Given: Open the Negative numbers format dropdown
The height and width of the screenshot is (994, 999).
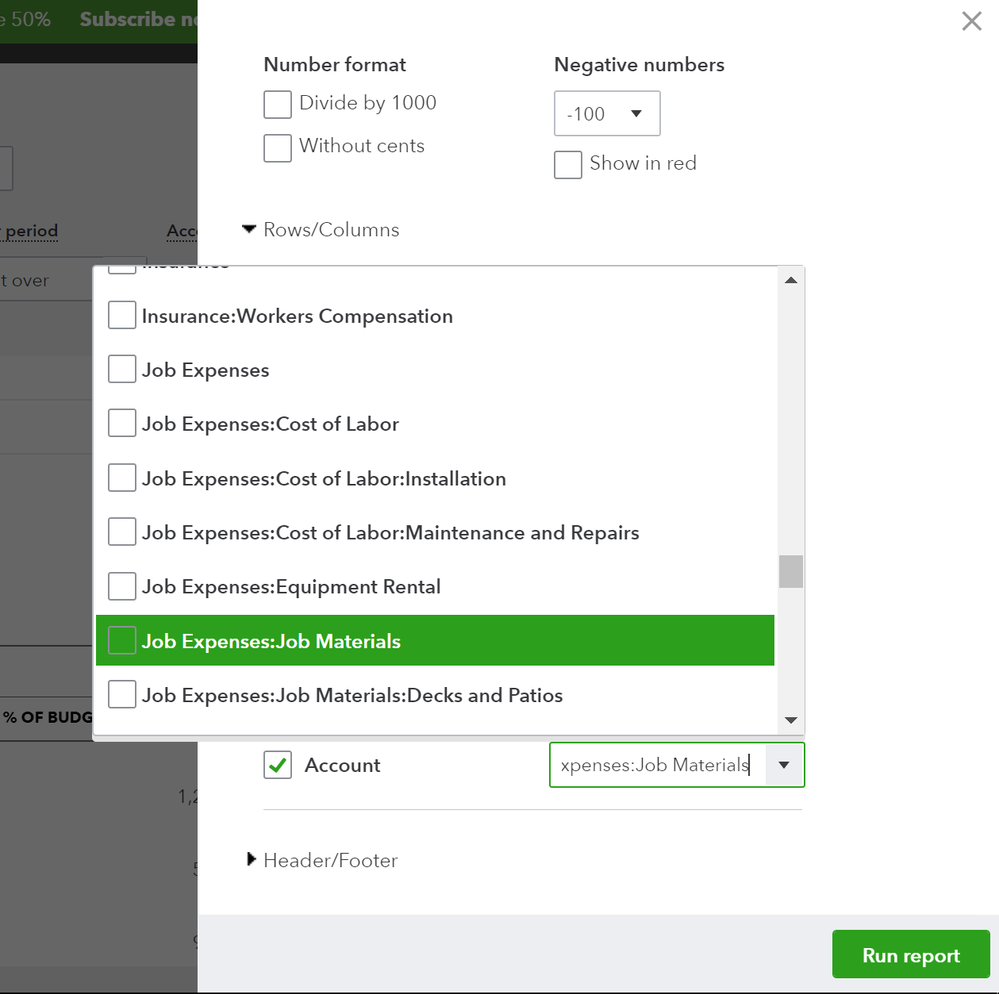Looking at the screenshot, I should 607,114.
